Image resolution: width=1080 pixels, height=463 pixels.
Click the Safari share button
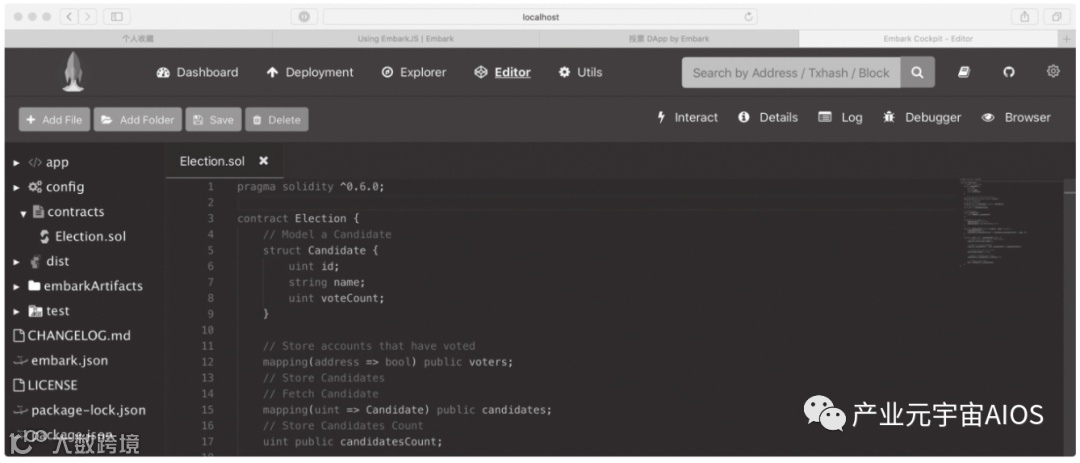click(1024, 17)
